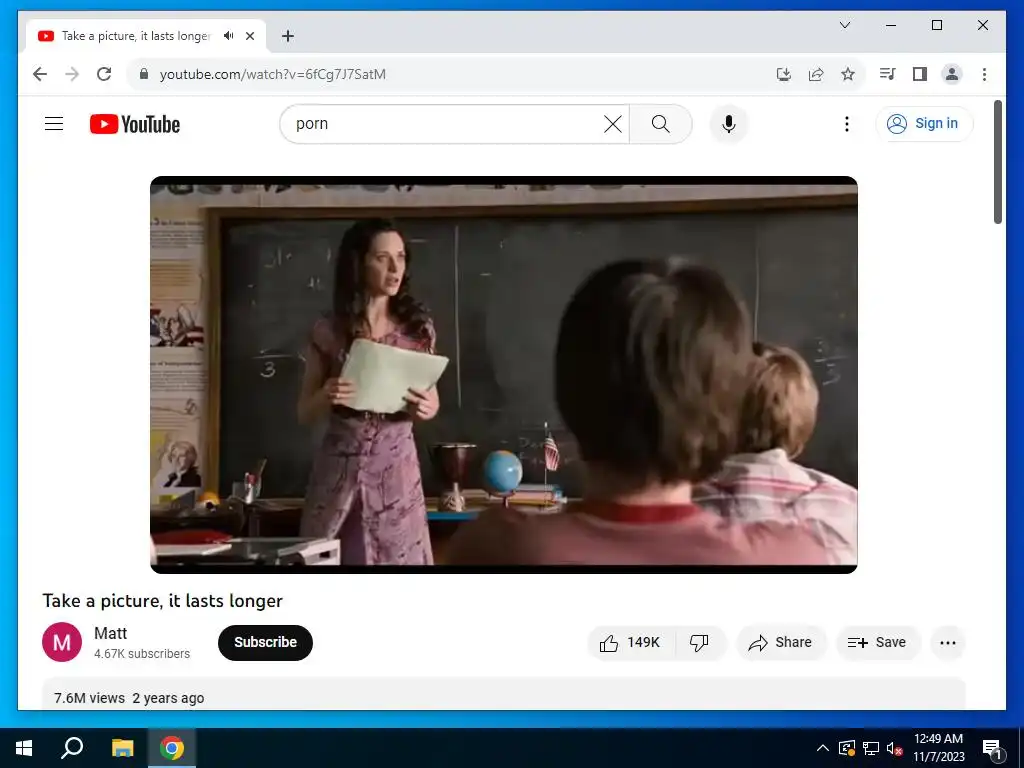
Task: Start voice search with the microphone icon
Action: click(x=729, y=124)
